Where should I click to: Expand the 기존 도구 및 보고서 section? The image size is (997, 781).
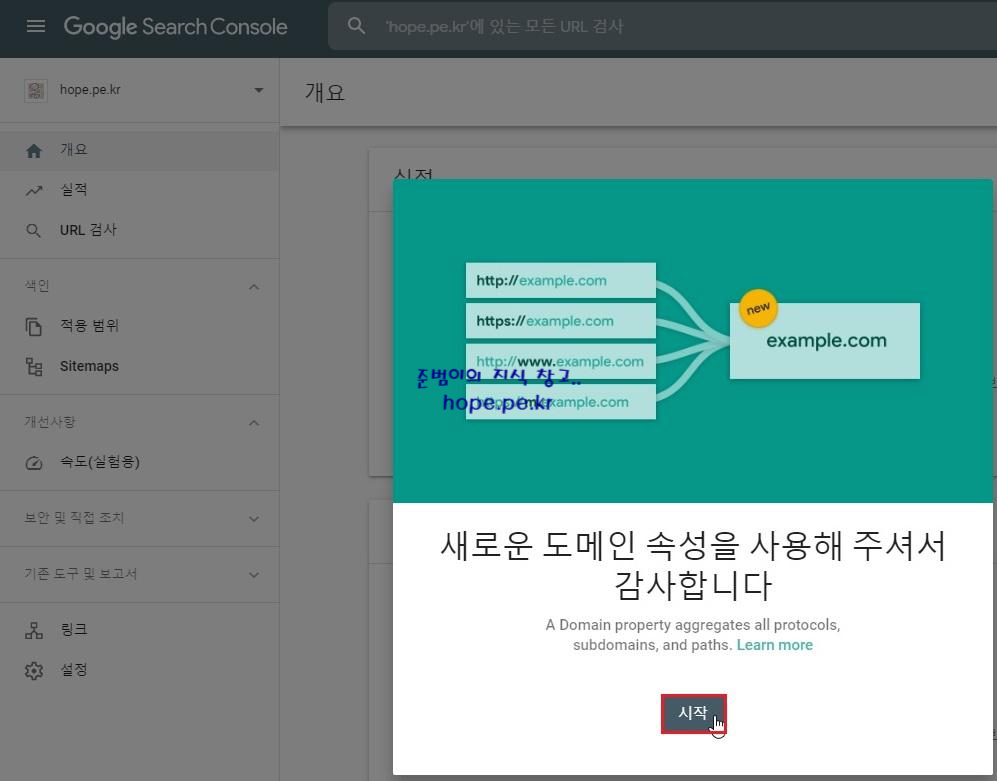254,575
